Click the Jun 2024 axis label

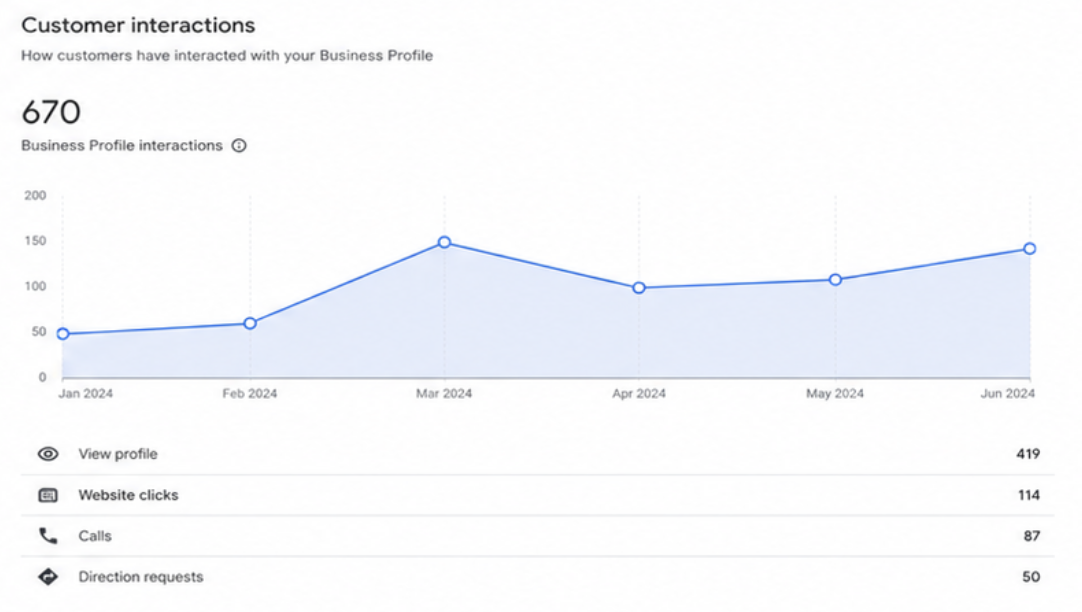[x=1007, y=394]
